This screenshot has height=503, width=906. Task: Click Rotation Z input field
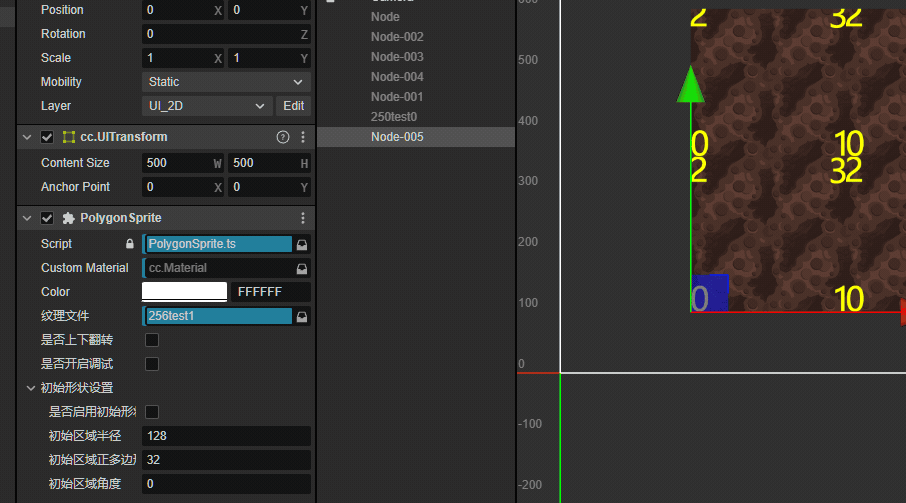point(226,34)
